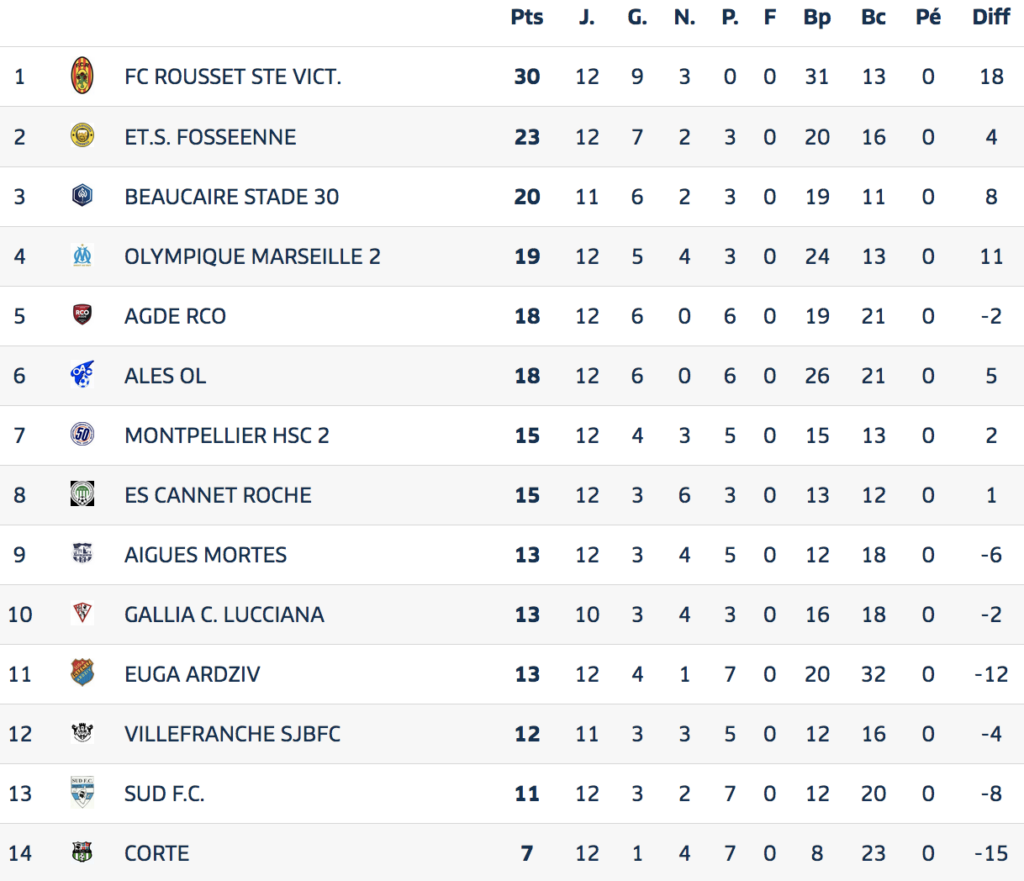Click the Agde RCO club badge
1024x881 pixels.
point(82,316)
